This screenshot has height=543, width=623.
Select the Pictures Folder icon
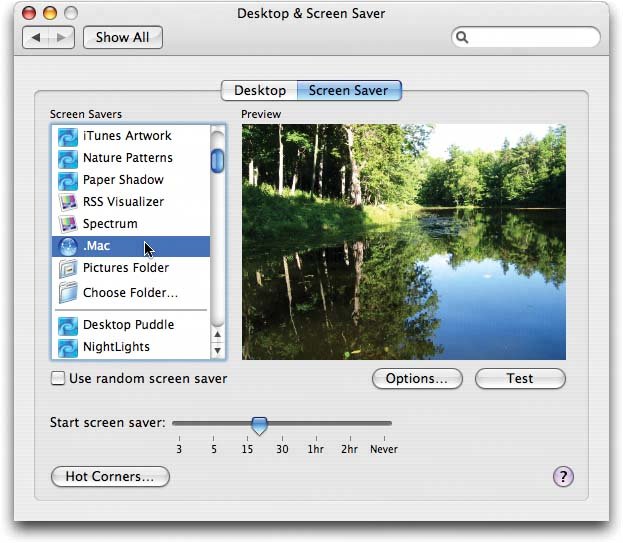pos(68,268)
